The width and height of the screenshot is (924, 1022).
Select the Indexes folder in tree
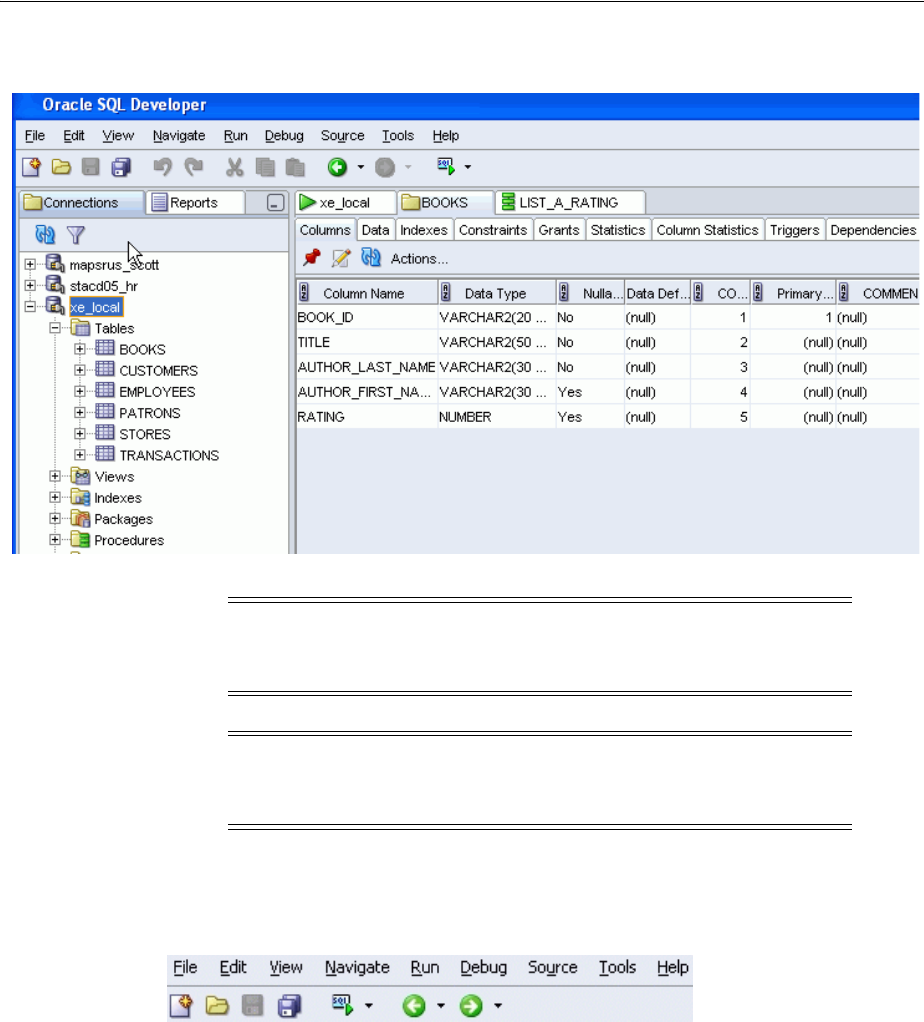coord(118,498)
